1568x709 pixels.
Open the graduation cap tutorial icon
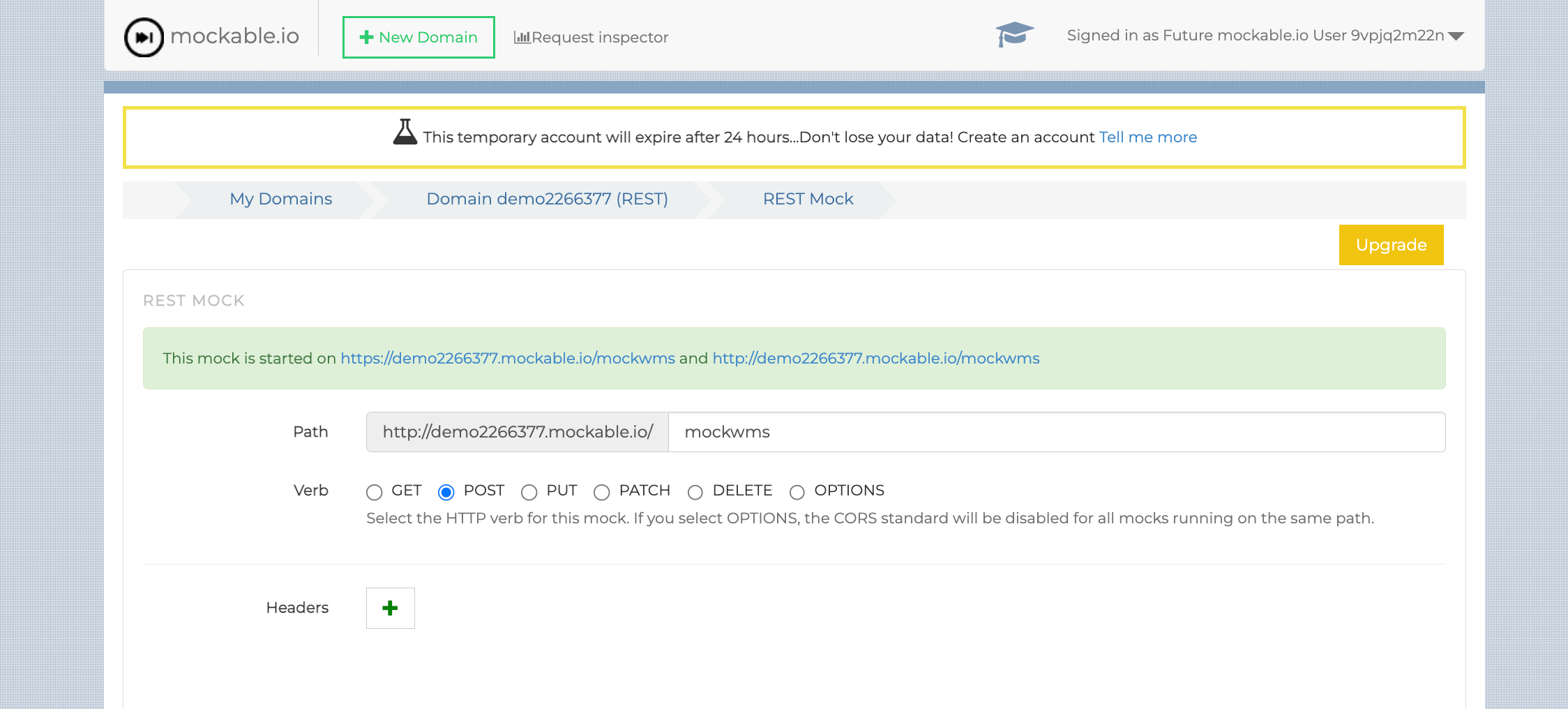(x=1014, y=34)
